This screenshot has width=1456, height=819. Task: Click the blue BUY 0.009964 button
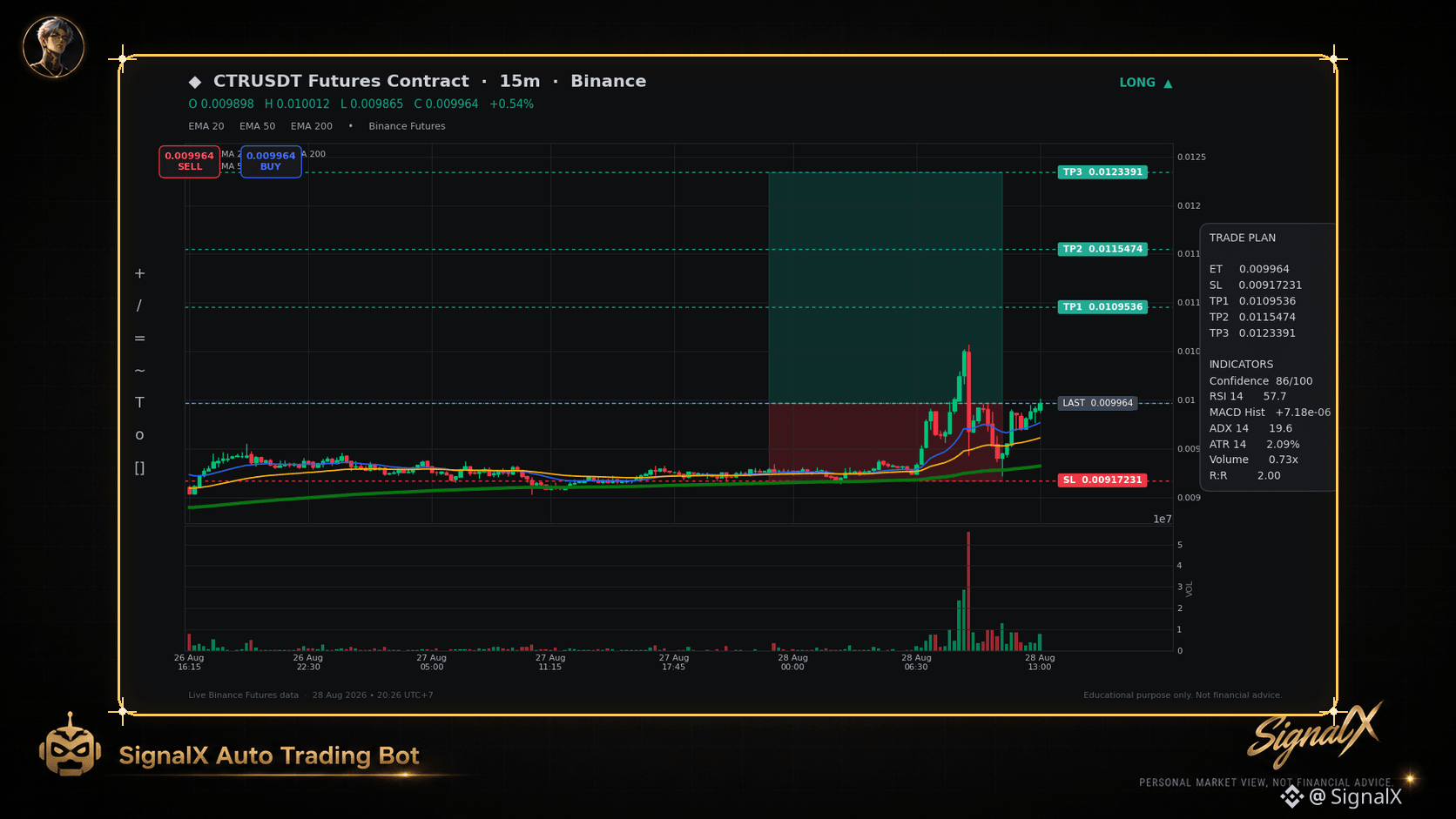[x=271, y=161]
